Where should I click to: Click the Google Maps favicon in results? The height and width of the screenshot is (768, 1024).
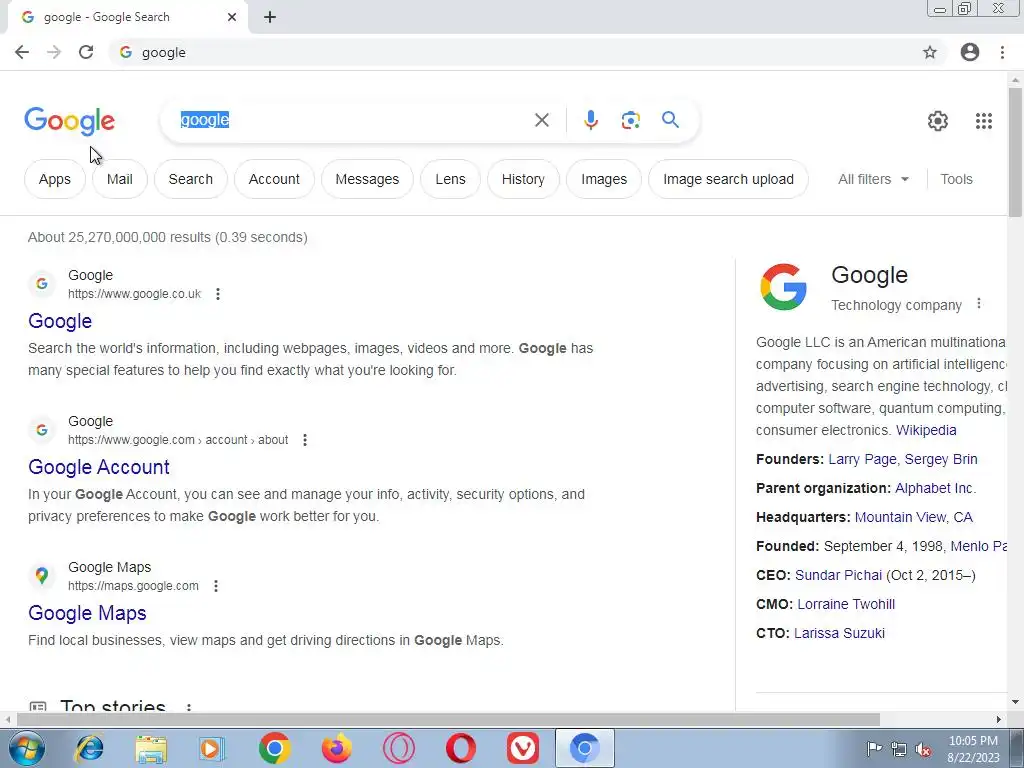pos(42,575)
